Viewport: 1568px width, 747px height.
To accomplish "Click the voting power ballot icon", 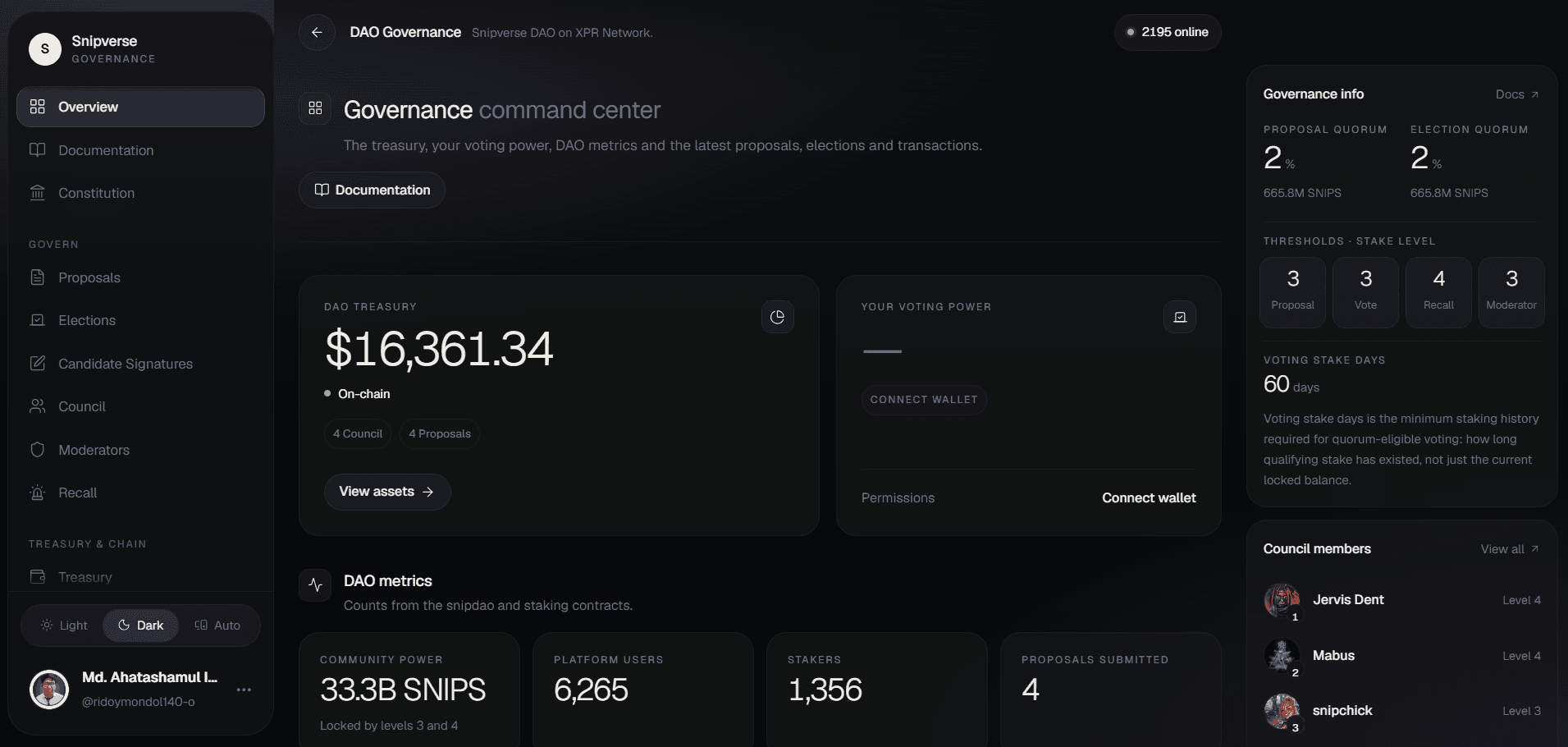I will click(x=1180, y=317).
